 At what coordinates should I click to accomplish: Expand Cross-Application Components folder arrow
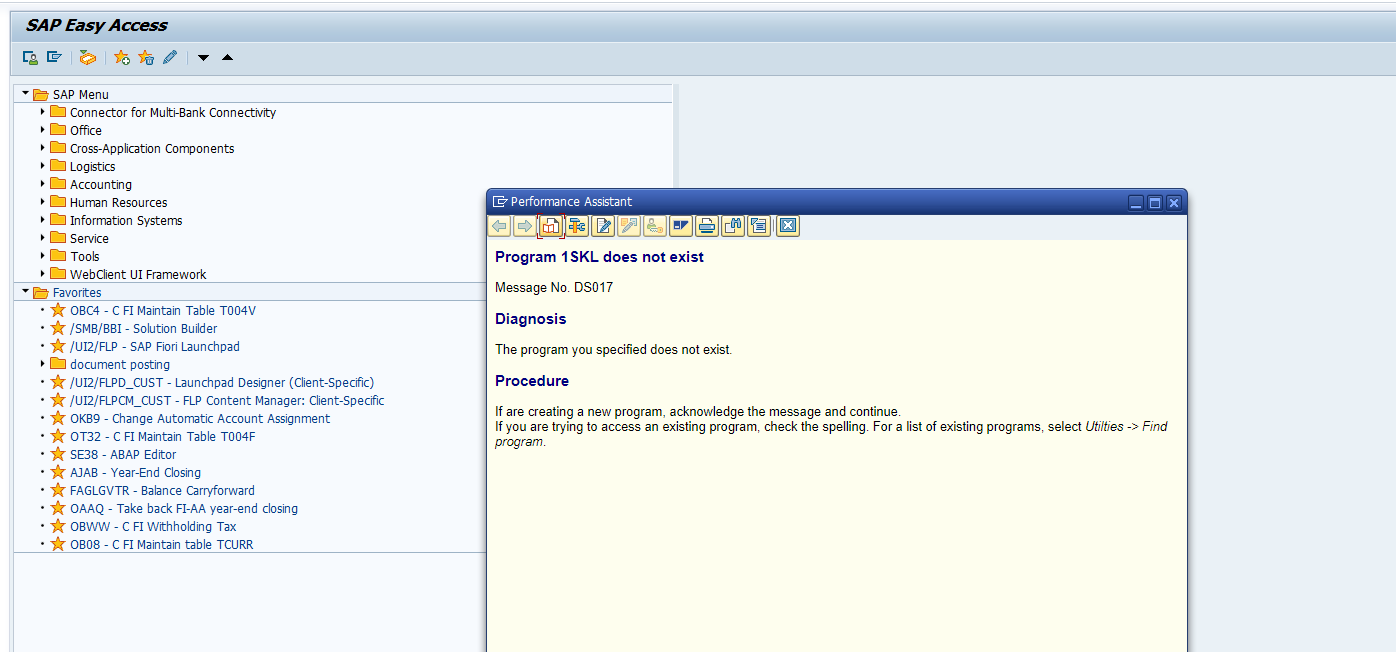point(43,148)
